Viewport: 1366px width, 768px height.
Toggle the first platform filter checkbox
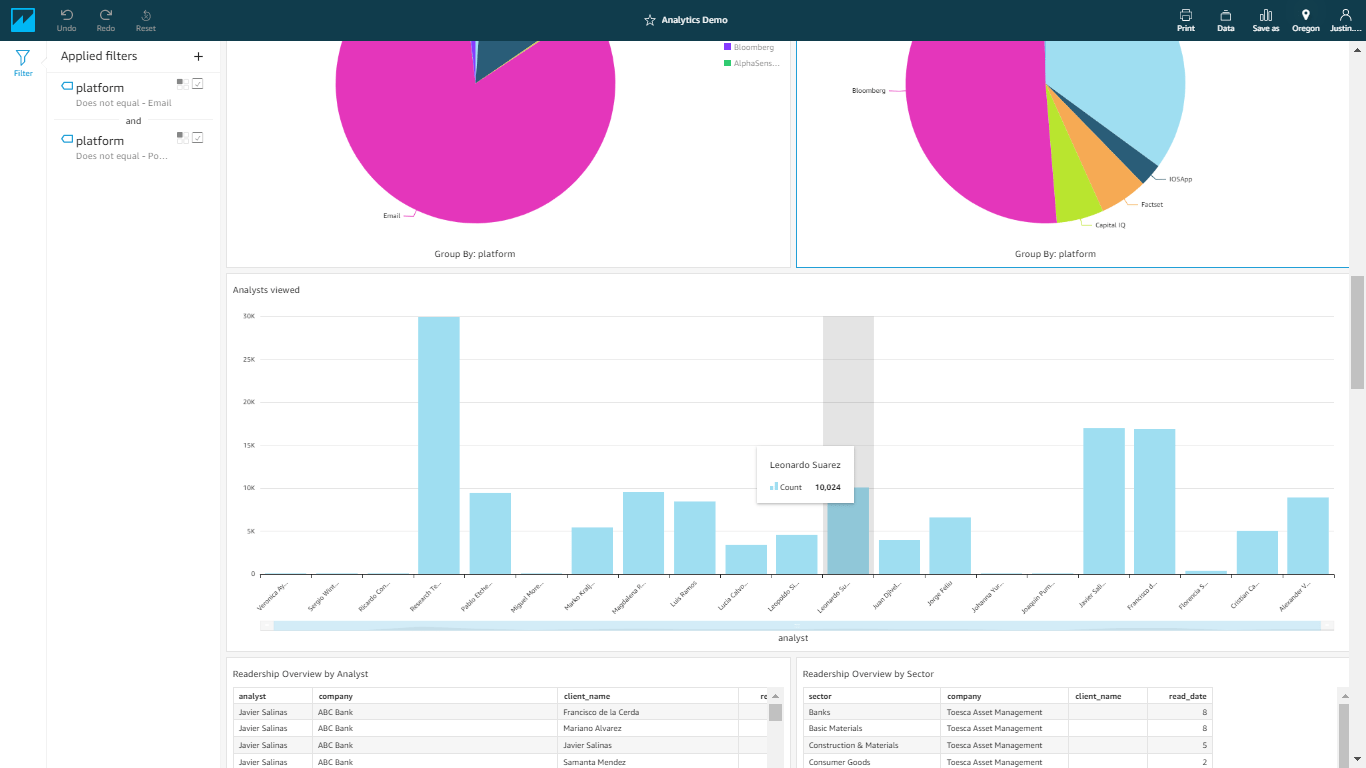(198, 84)
